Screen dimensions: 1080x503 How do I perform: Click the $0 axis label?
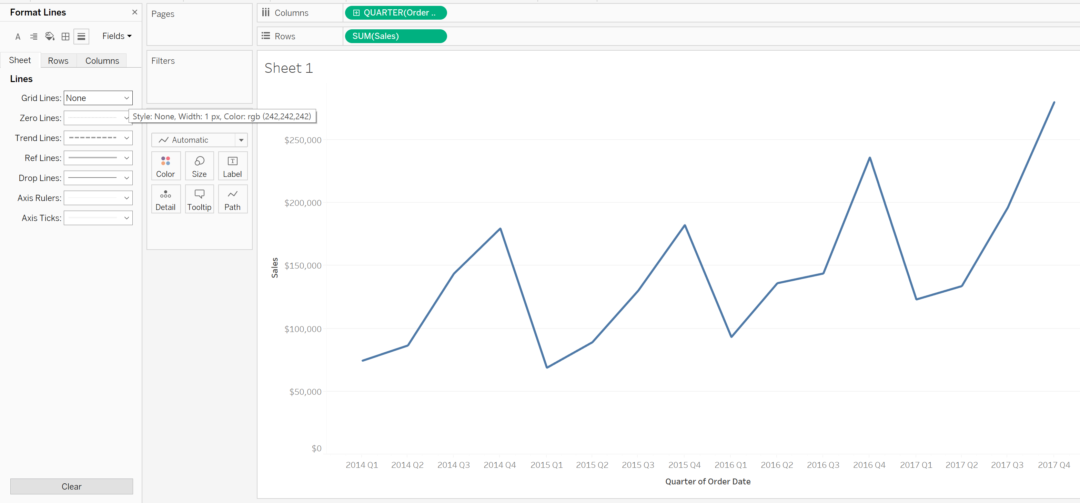[316, 449]
